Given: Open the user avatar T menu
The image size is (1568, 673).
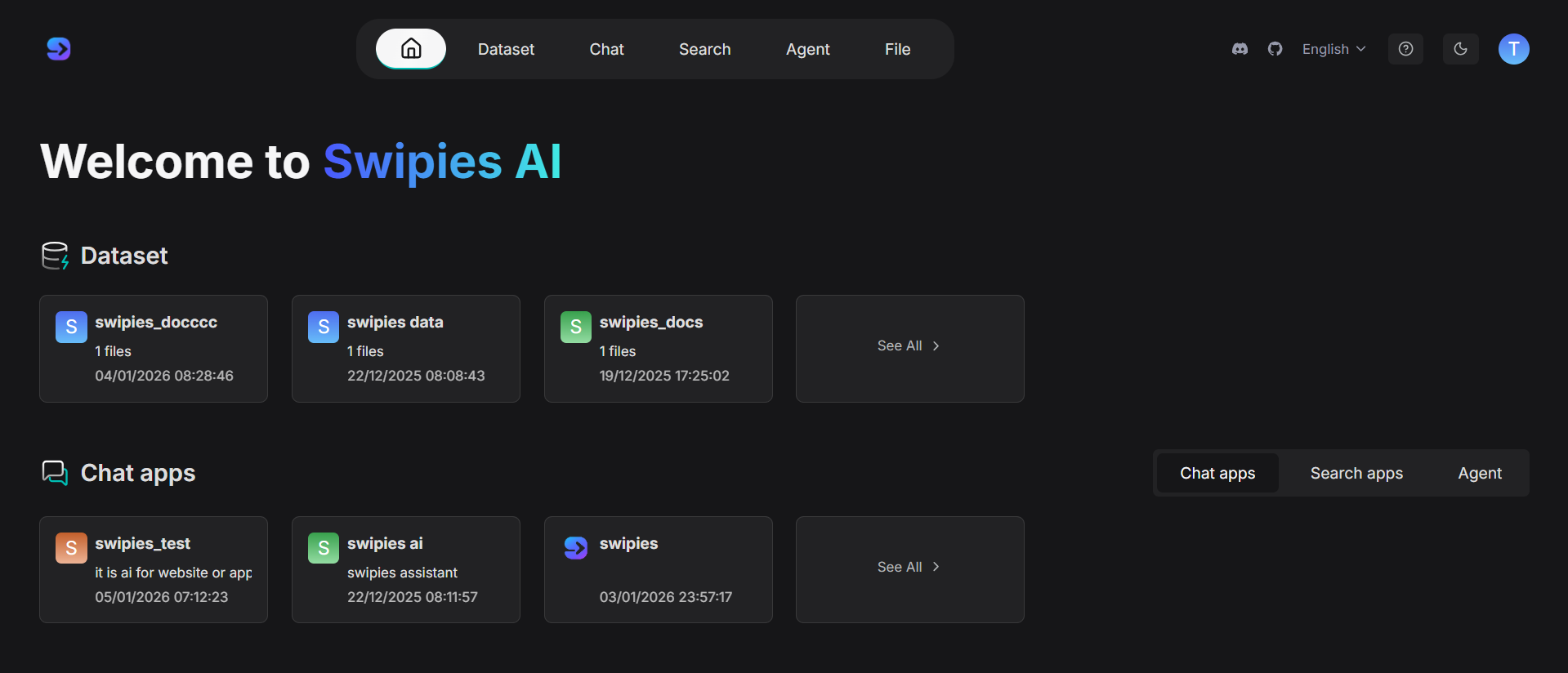Looking at the screenshot, I should (x=1513, y=49).
